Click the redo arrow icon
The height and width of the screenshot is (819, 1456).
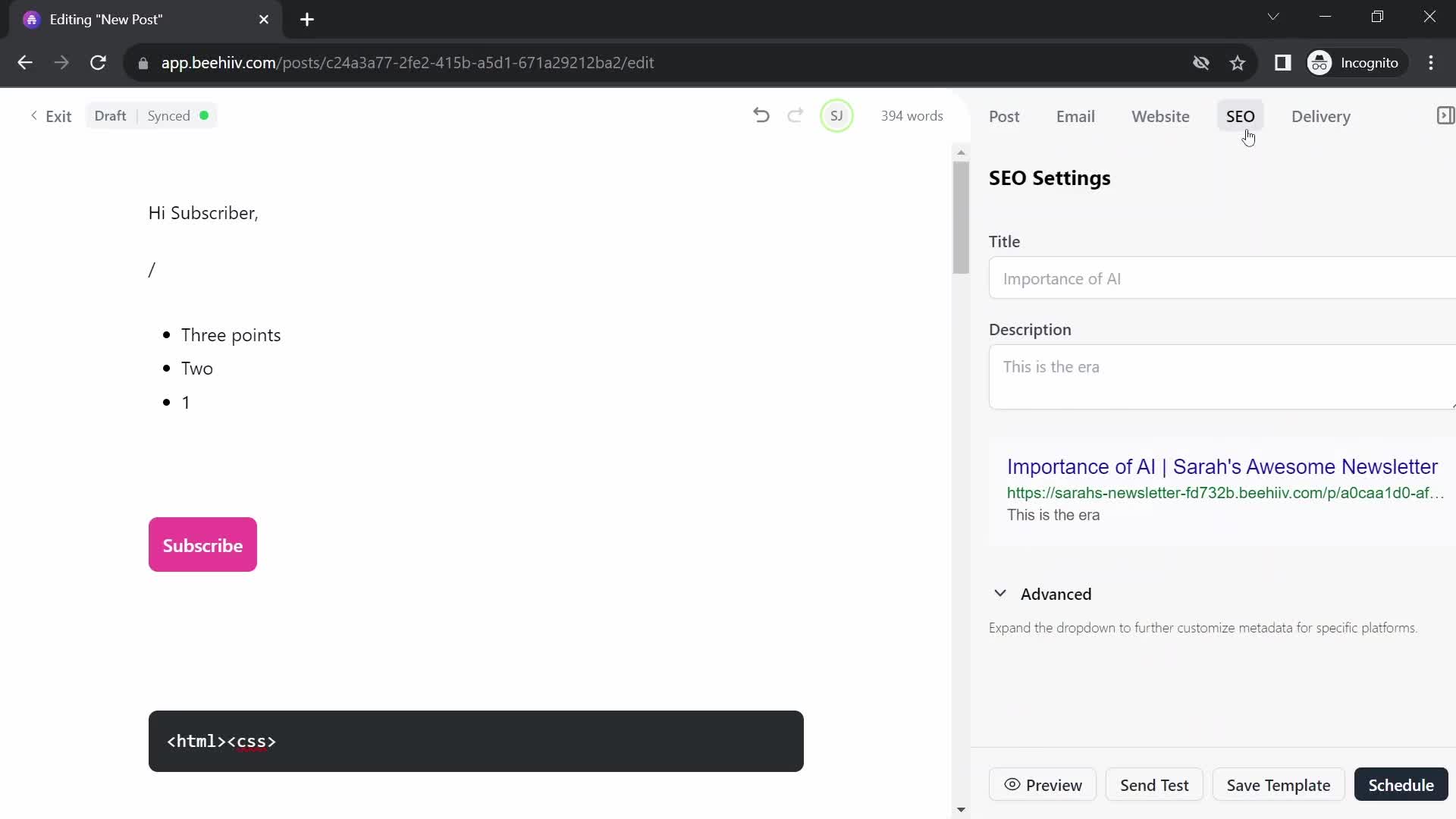[x=795, y=116]
